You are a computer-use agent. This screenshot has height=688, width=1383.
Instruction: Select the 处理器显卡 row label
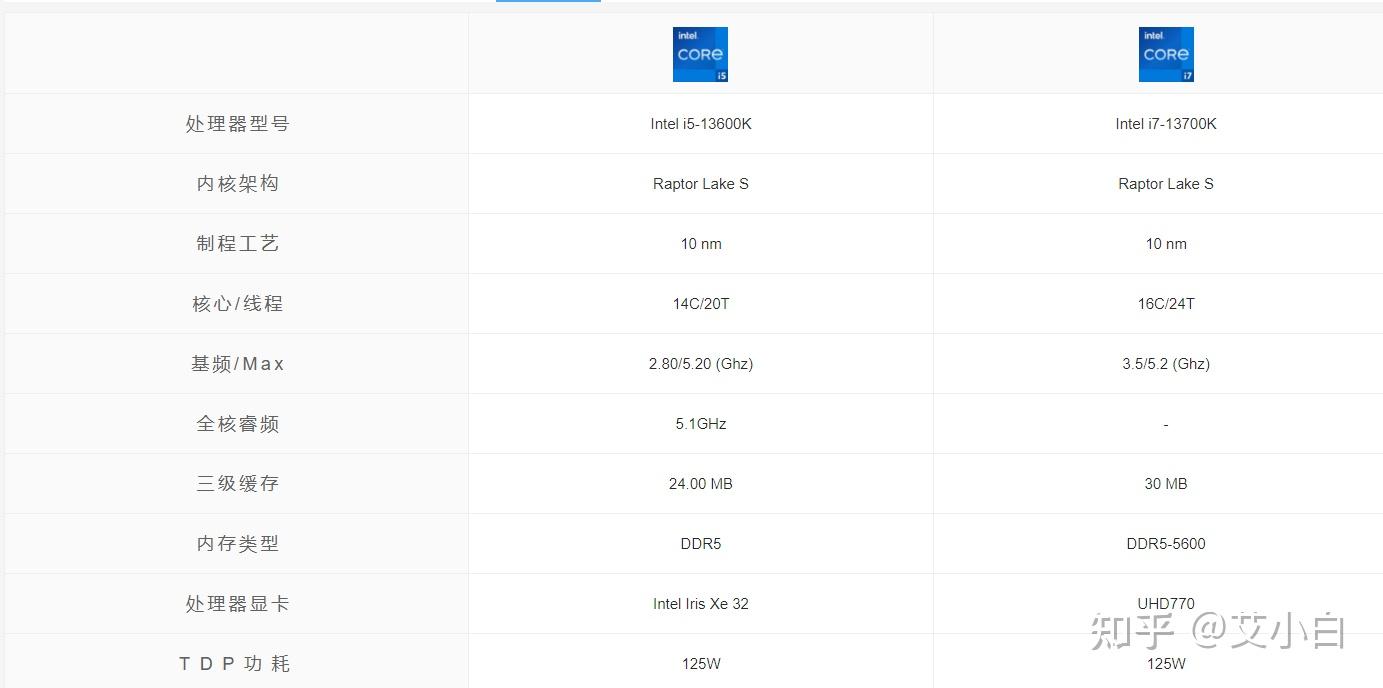237,604
